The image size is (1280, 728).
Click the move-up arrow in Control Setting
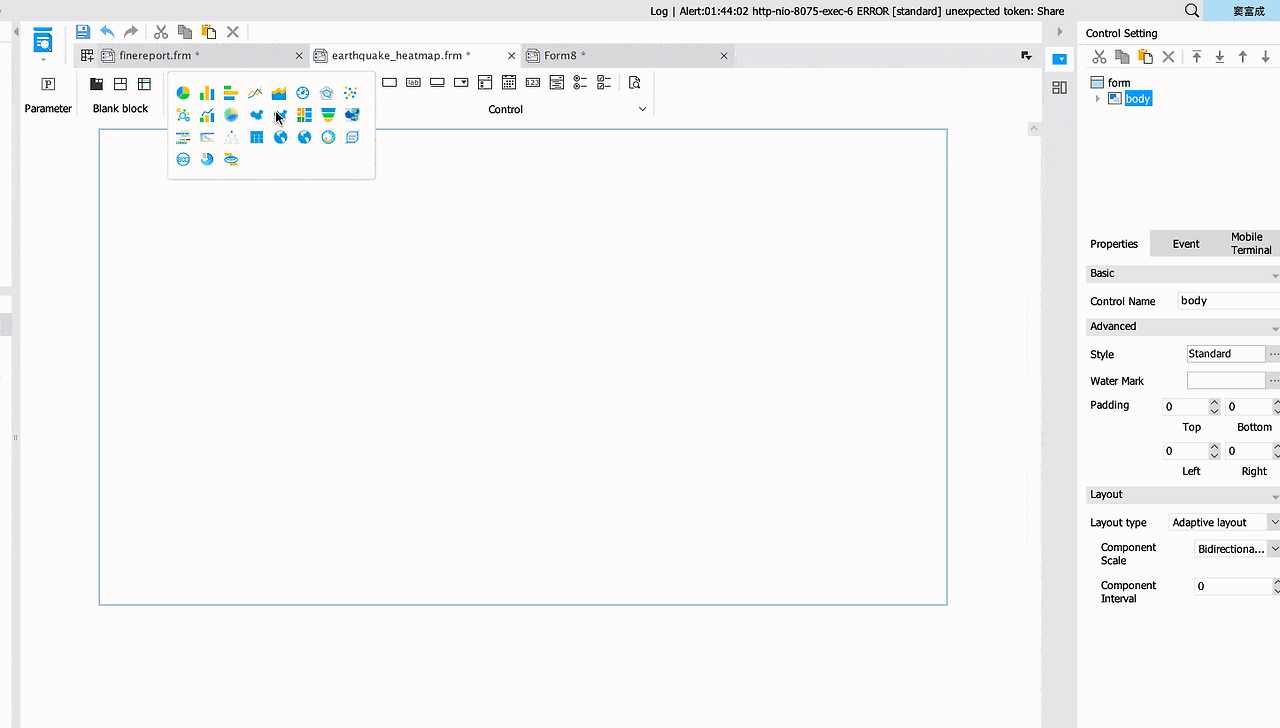click(1243, 57)
